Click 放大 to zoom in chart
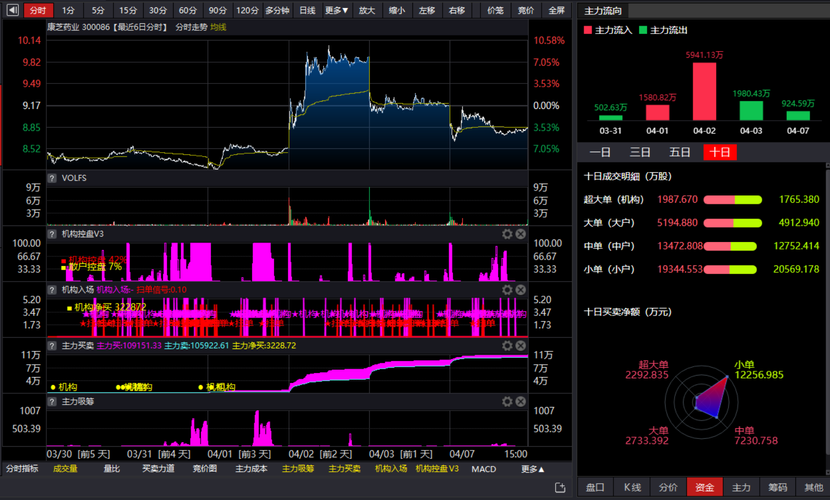 tap(367, 10)
